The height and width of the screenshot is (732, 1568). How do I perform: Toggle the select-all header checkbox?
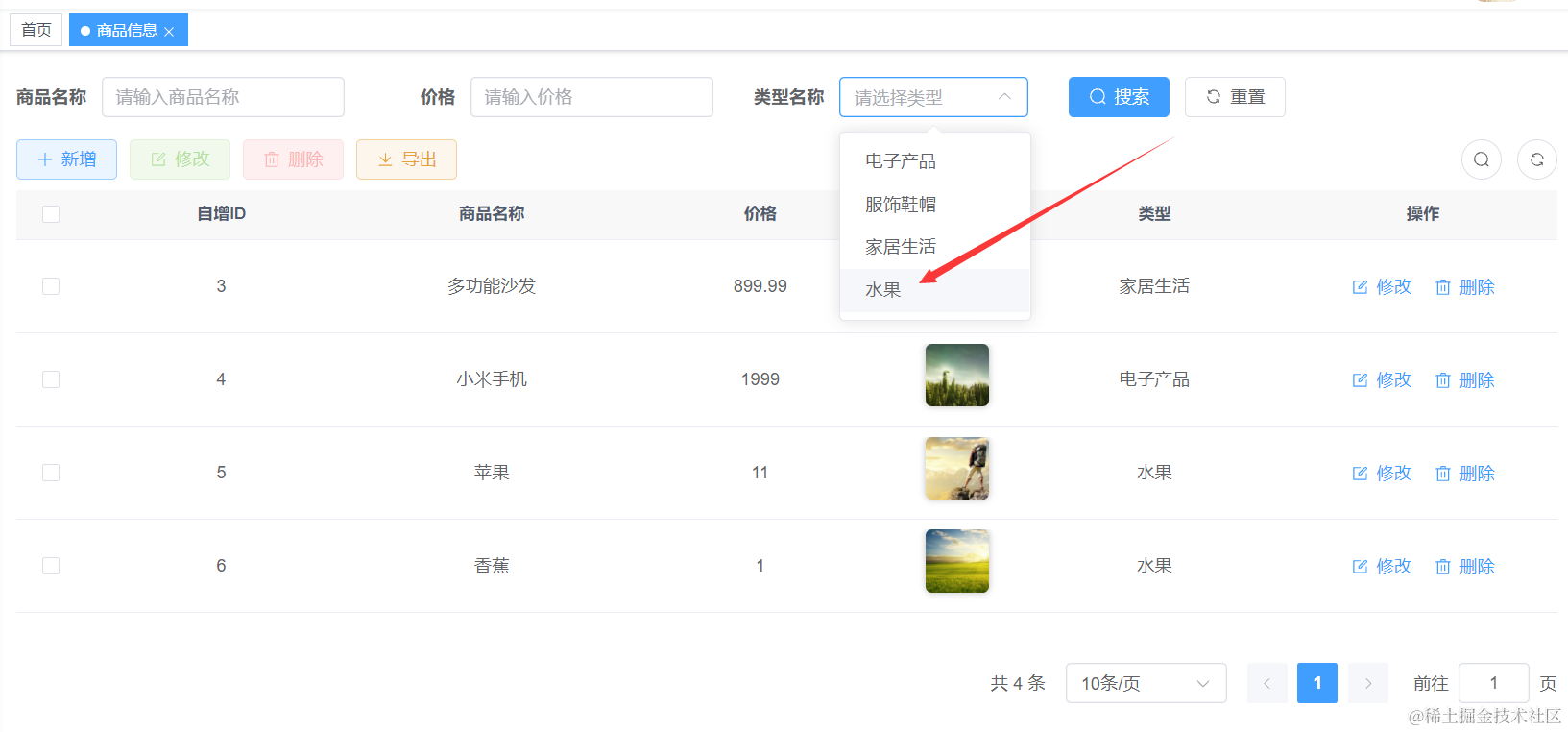(x=51, y=214)
